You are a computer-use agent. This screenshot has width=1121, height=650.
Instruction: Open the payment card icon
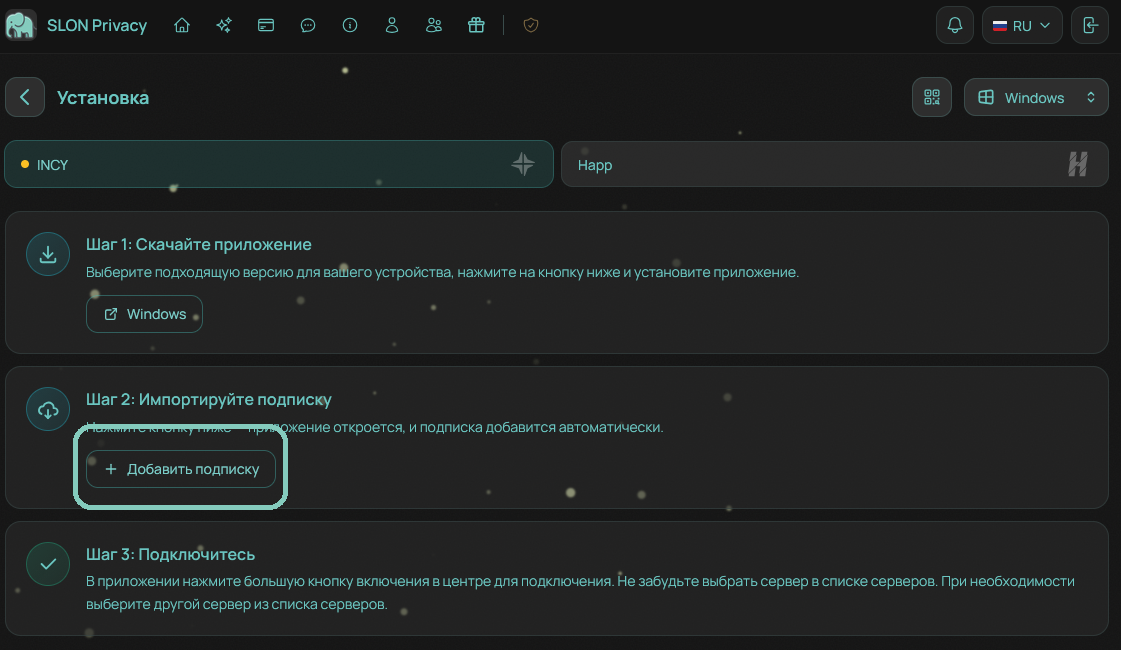266,25
